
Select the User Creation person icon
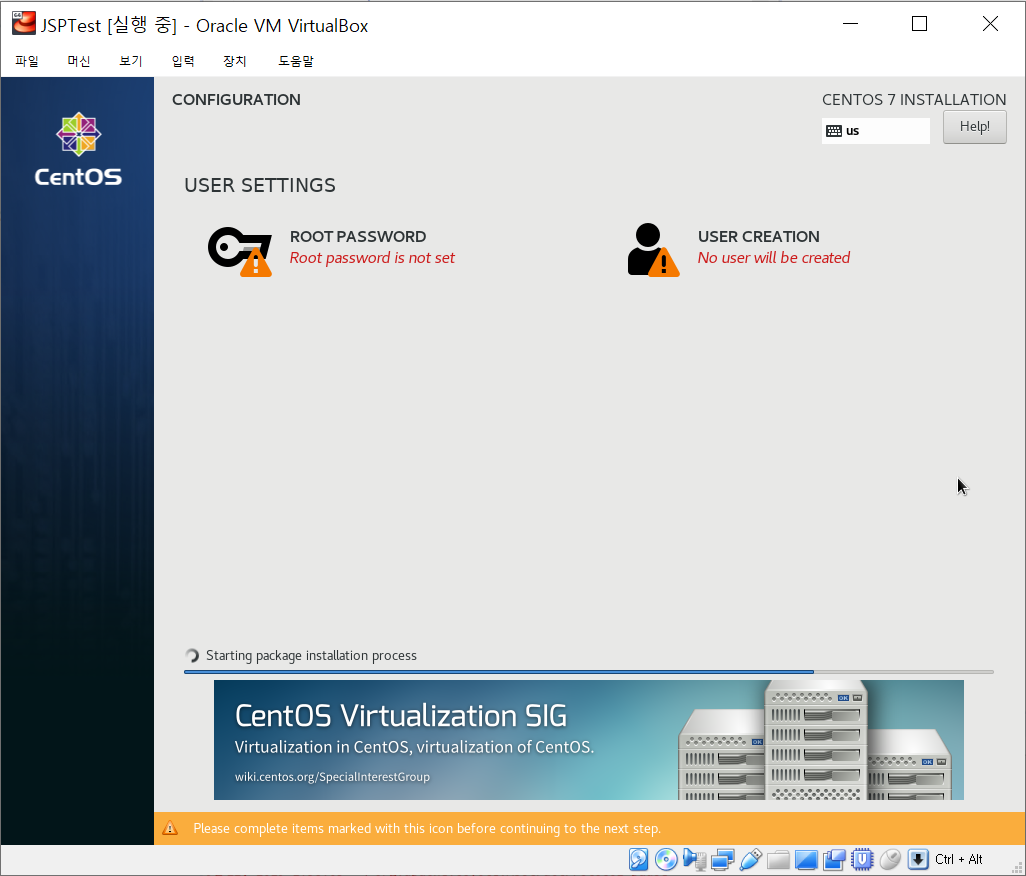(653, 250)
